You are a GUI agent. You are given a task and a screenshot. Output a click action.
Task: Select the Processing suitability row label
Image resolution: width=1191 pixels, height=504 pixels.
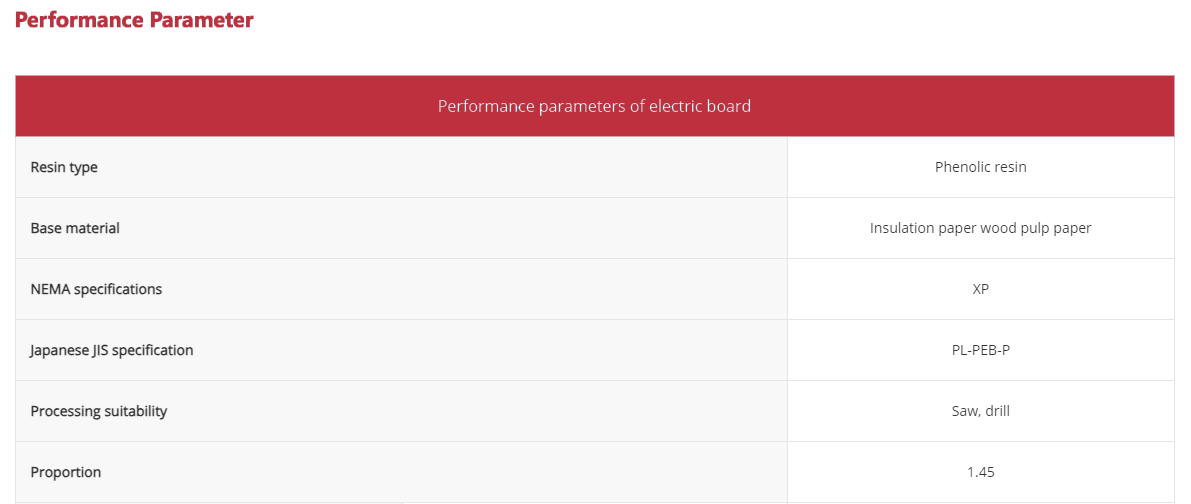(99, 411)
